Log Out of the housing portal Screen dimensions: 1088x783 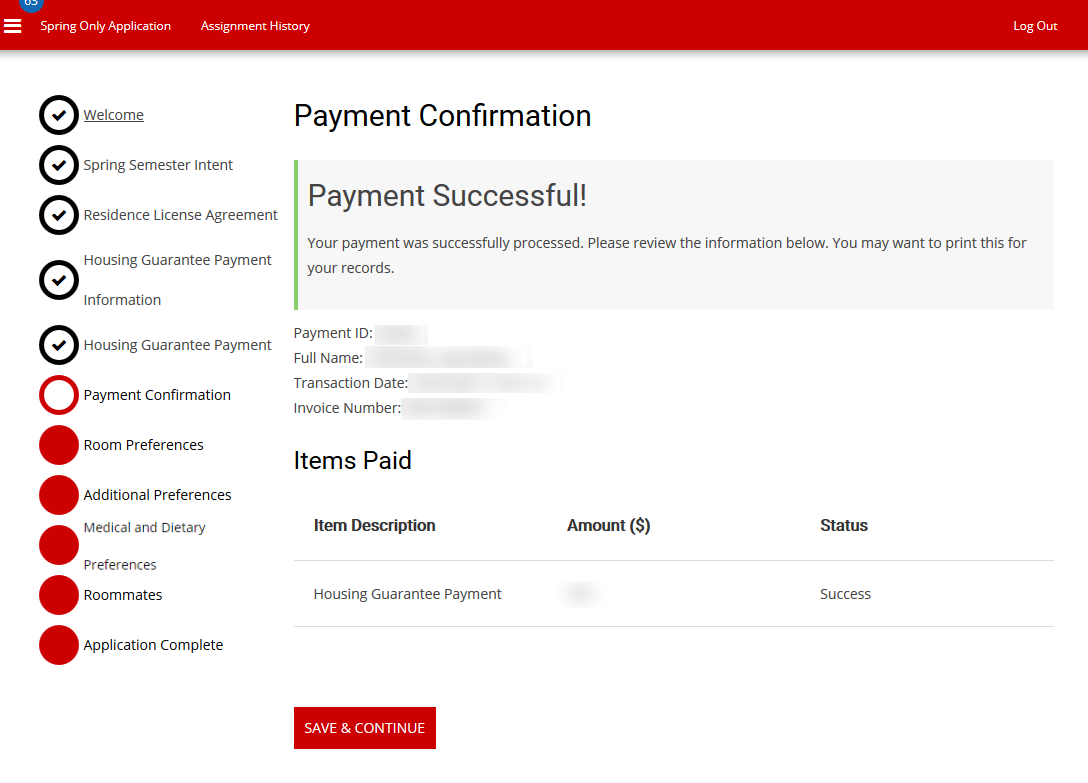(x=1035, y=26)
